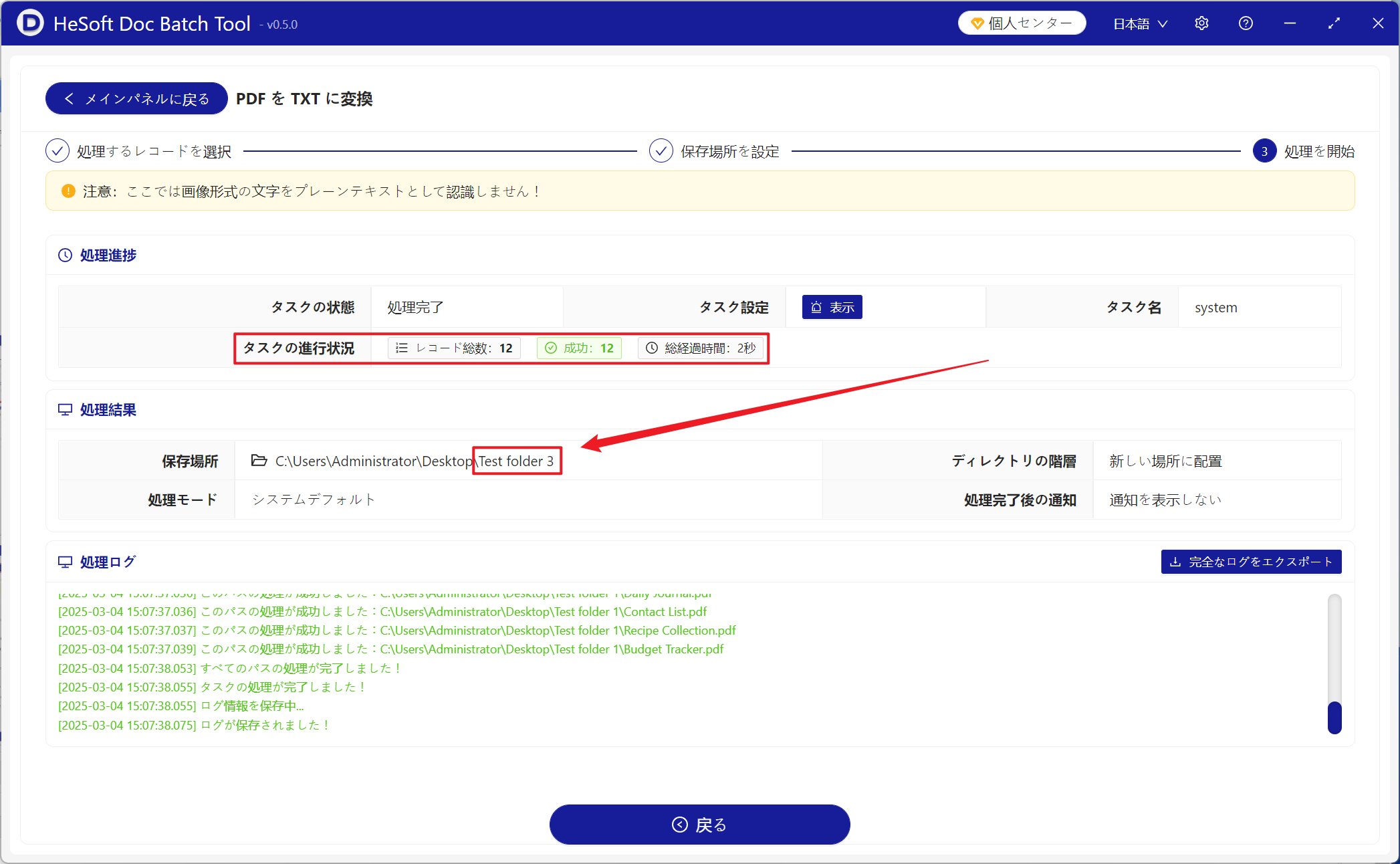The image size is (1400, 864).
Task: Open the 個人センター personal center
Action: tap(1022, 23)
